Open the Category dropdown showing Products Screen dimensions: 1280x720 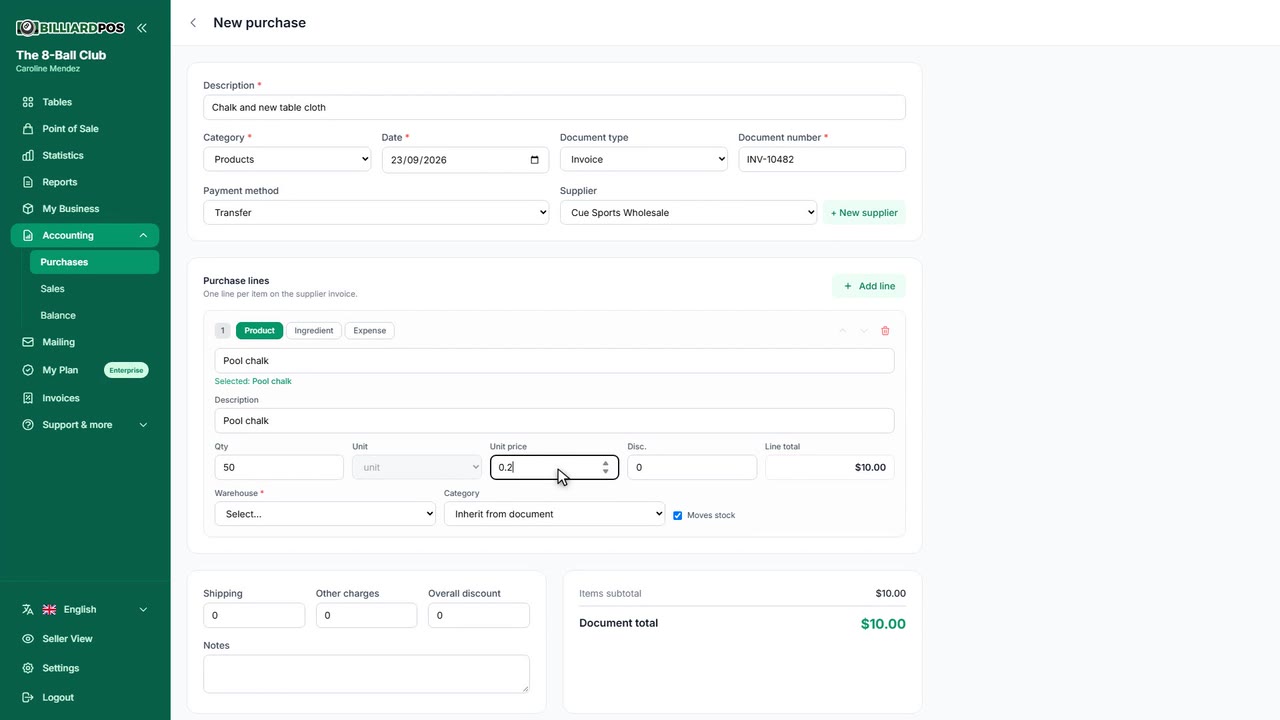pyautogui.click(x=287, y=160)
